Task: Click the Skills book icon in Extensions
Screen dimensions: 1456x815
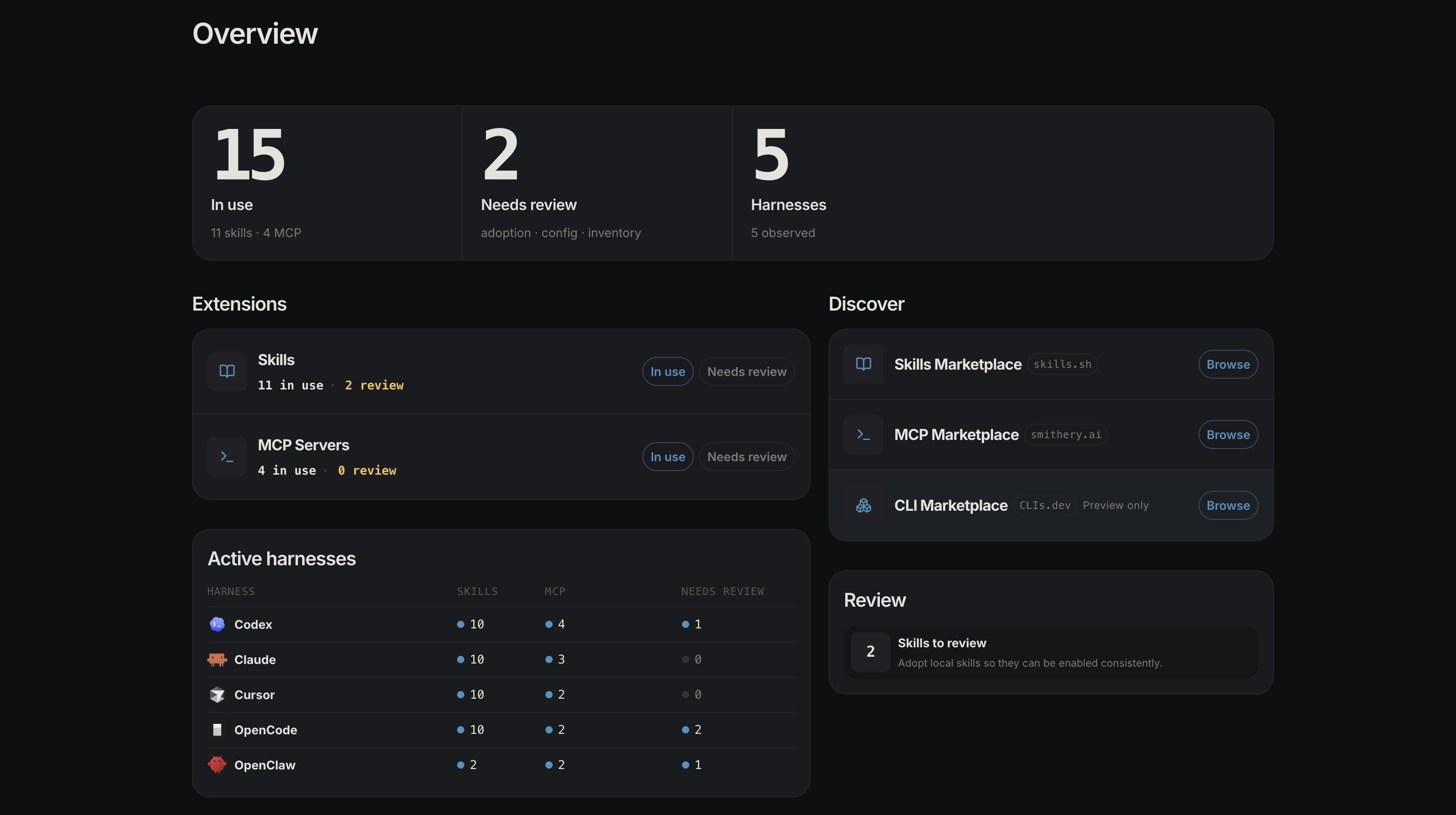Action: pos(227,371)
